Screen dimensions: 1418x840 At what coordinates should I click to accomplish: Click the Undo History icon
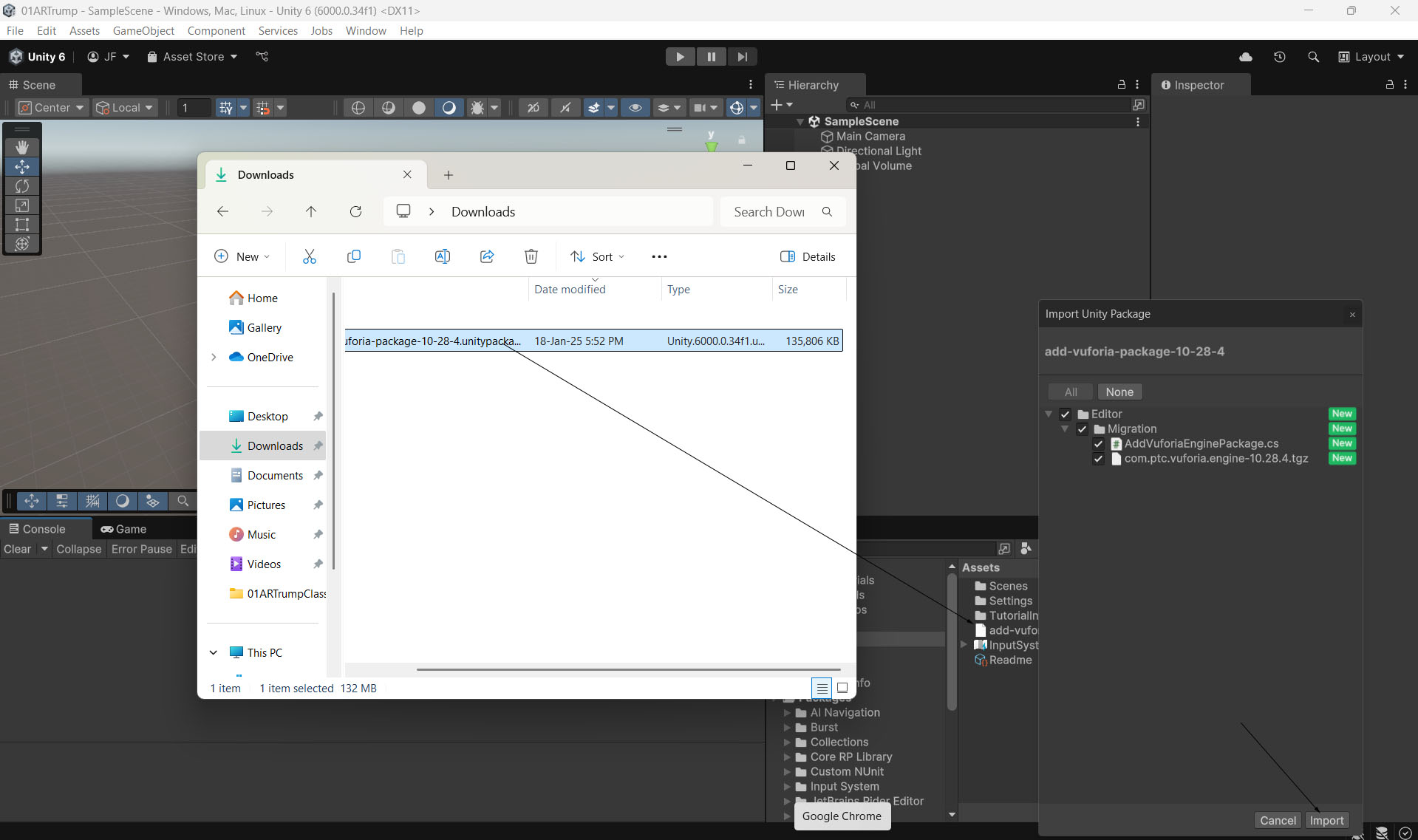click(x=1280, y=57)
